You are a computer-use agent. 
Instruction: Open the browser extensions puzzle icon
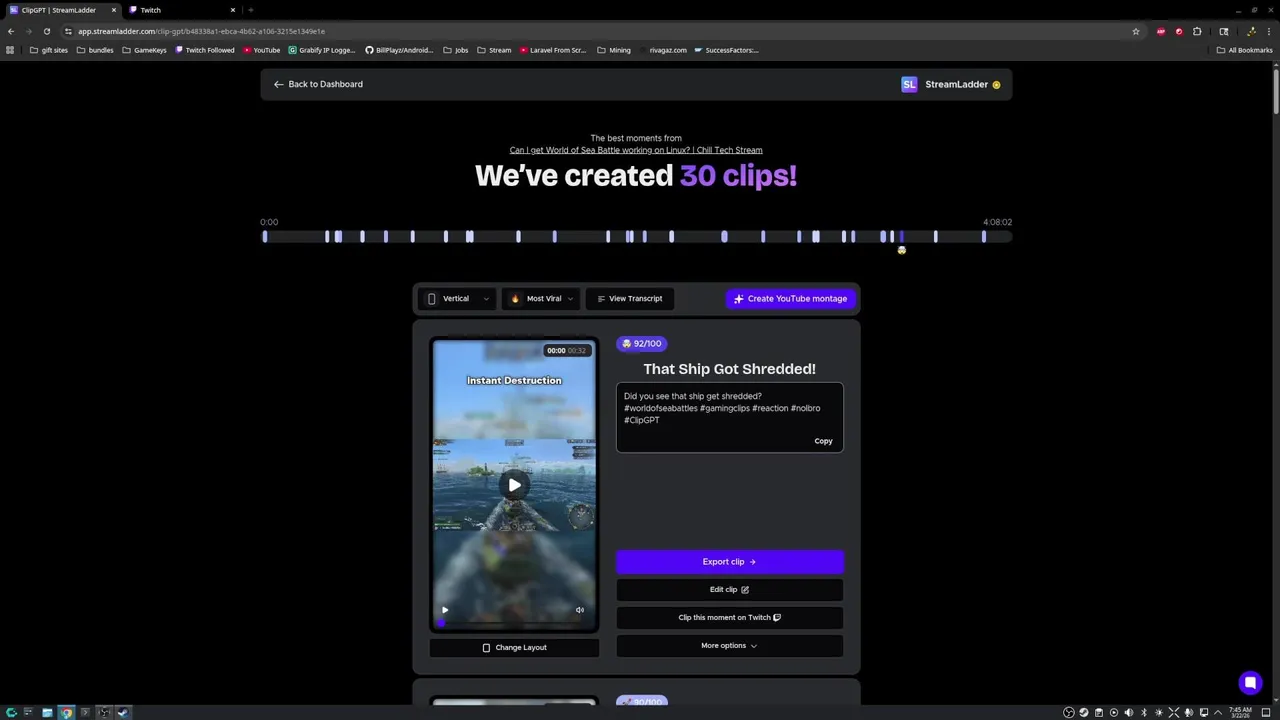pos(1197,31)
